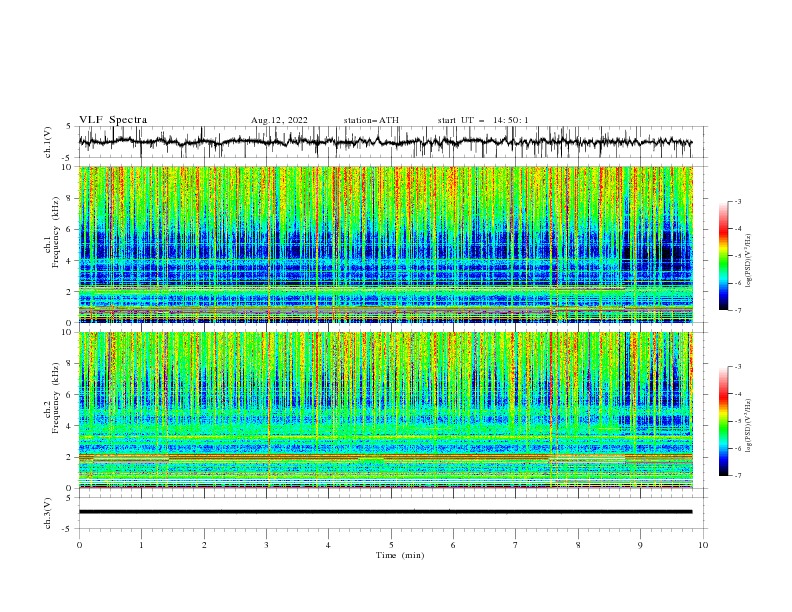The image size is (792, 612).
Task: Click the "-7" tick on ch.1 color bar
Action: tap(737, 310)
